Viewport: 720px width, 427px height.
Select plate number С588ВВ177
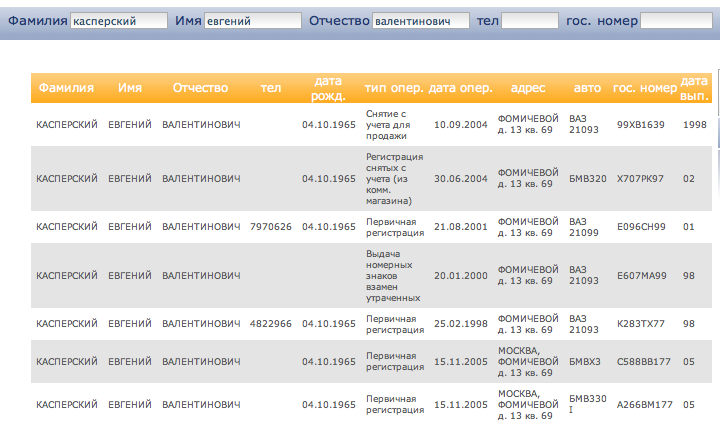644,362
